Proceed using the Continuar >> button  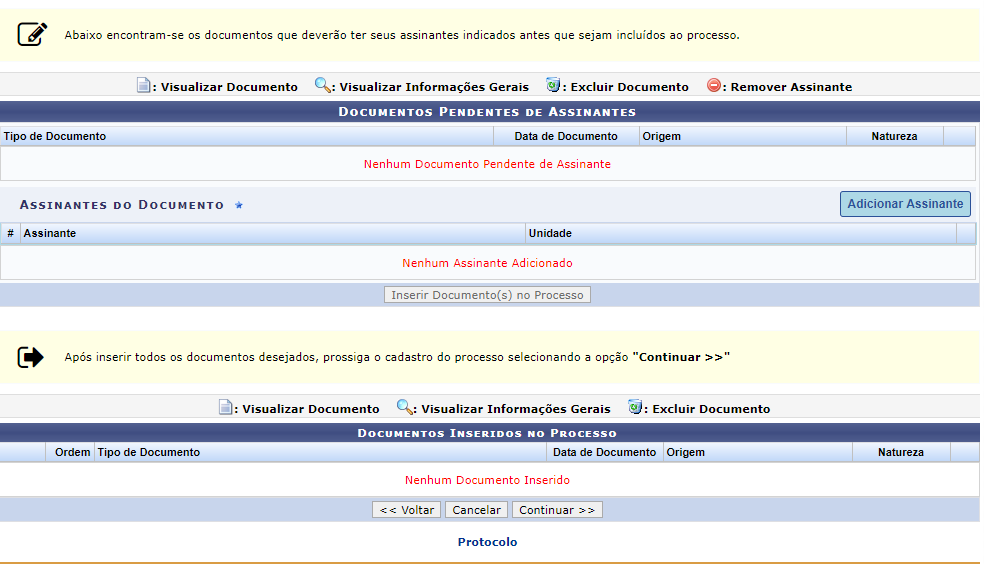click(x=557, y=510)
